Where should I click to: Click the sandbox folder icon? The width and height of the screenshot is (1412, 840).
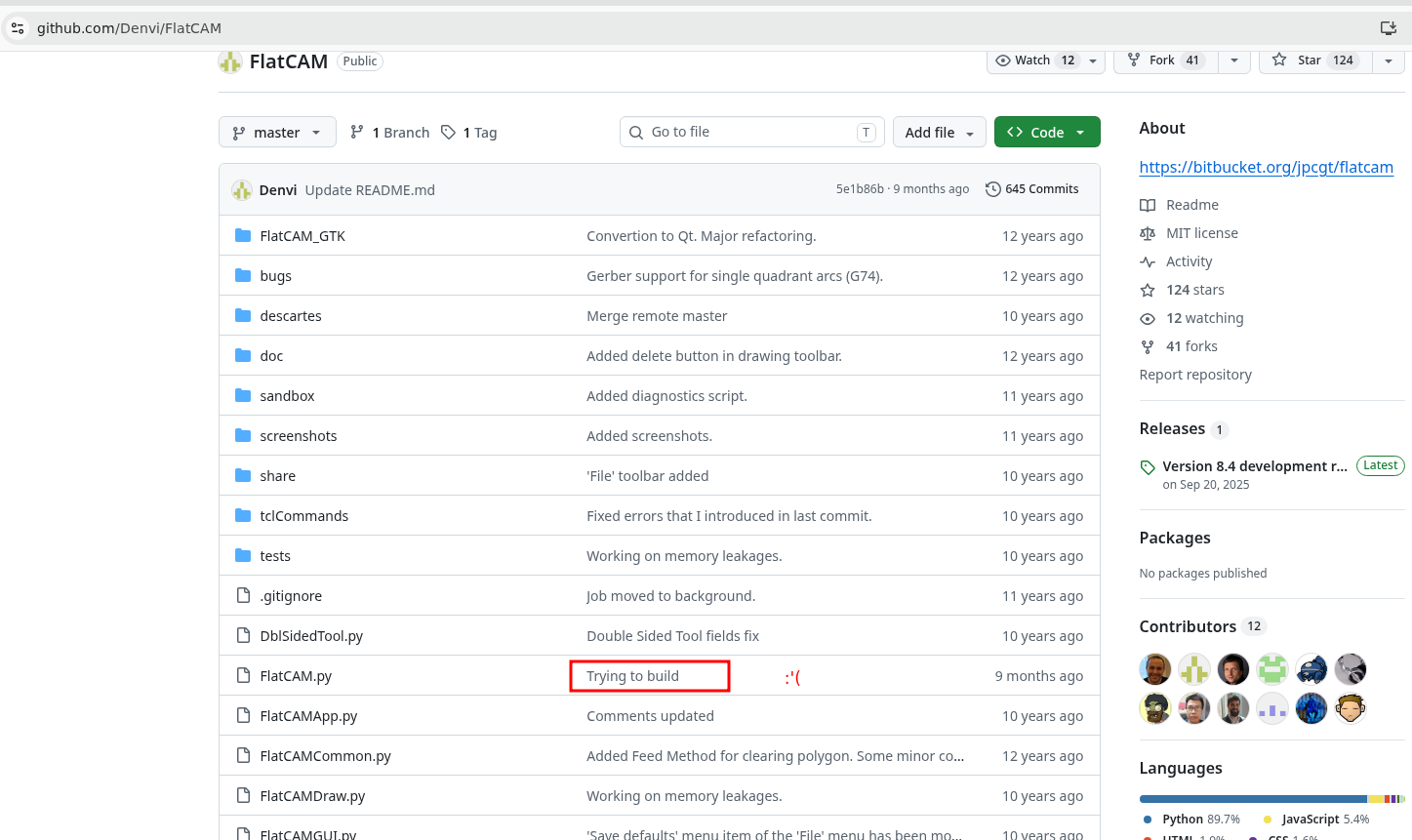coord(243,395)
